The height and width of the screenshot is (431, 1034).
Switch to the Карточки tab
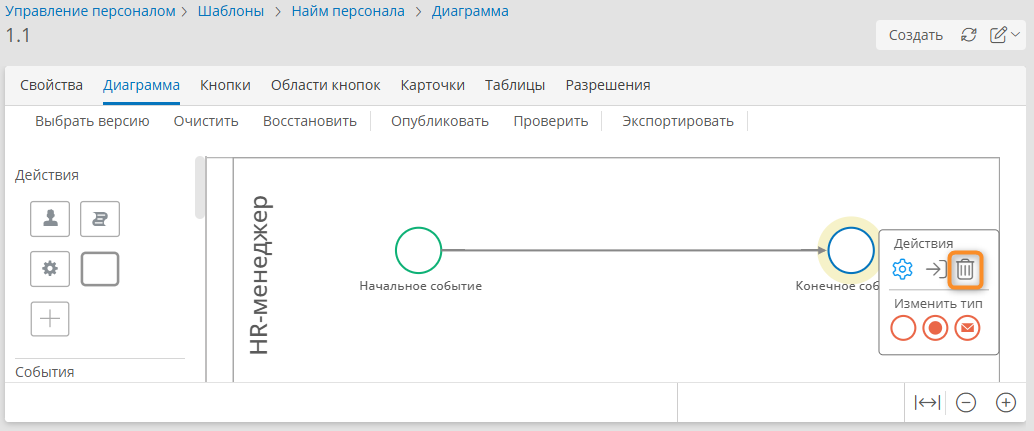[433, 85]
